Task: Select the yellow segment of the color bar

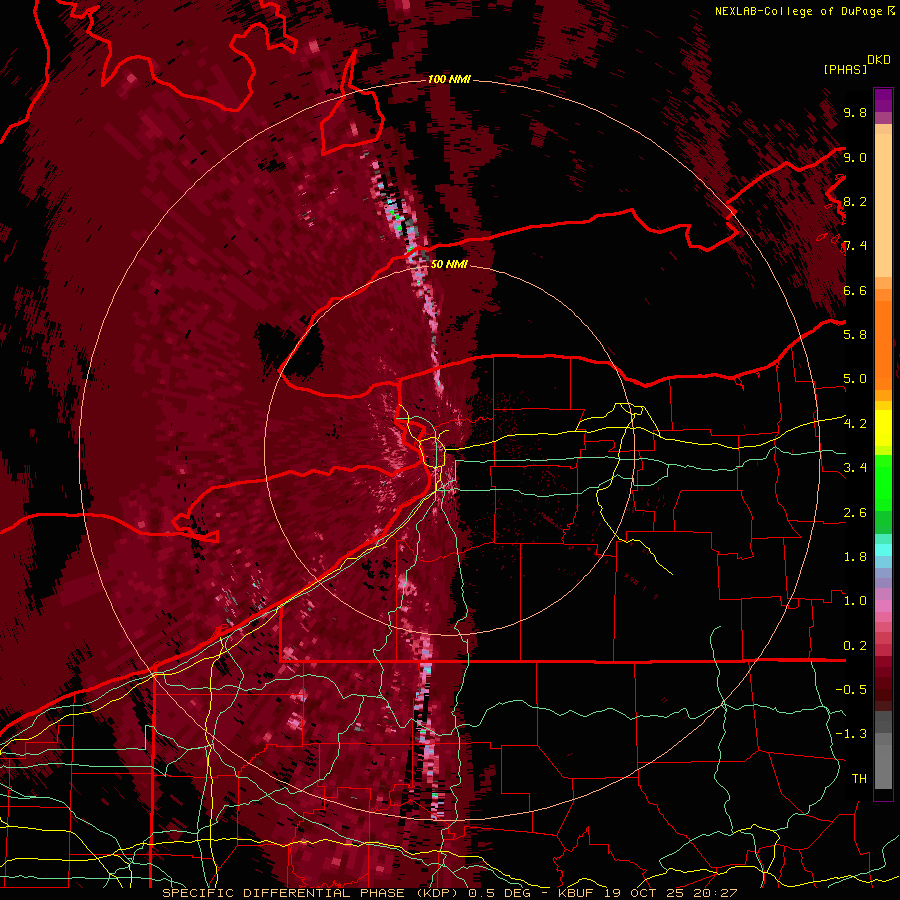Action: tap(883, 428)
